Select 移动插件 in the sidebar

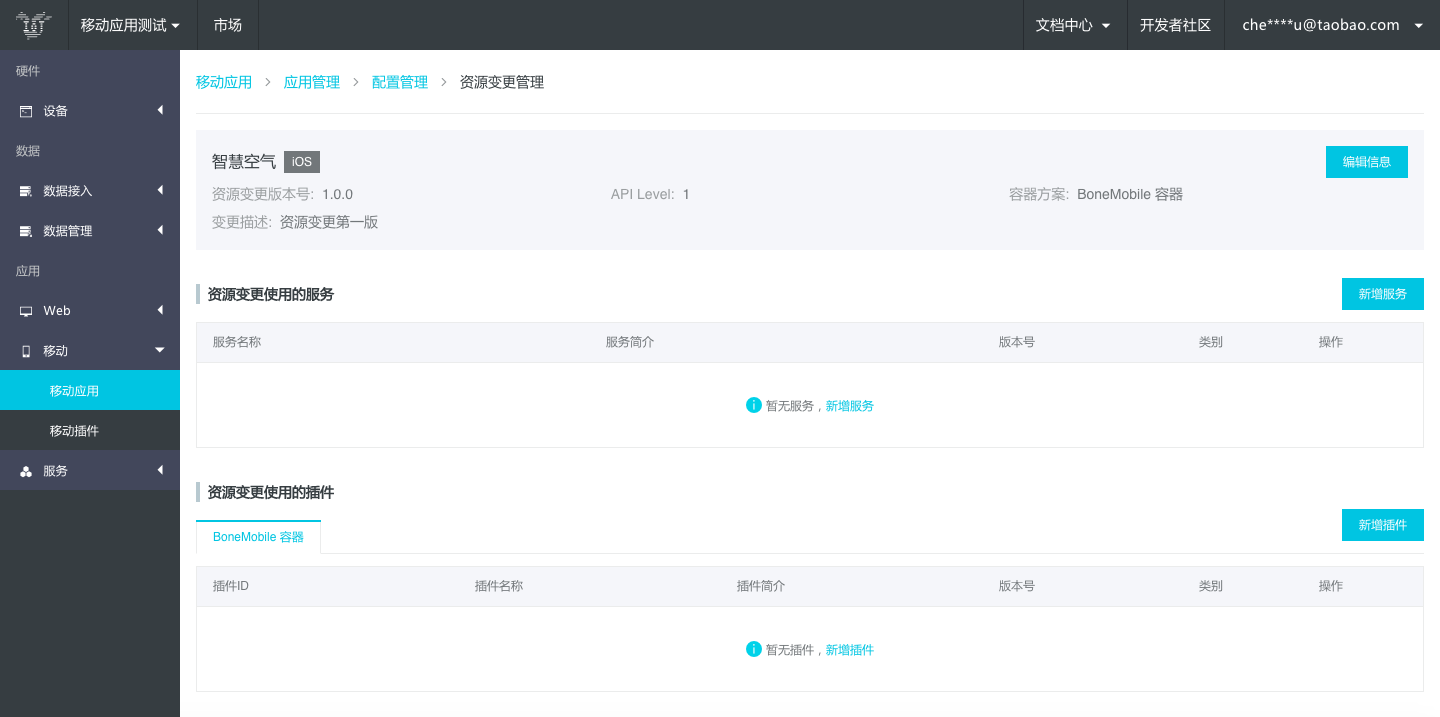74,431
